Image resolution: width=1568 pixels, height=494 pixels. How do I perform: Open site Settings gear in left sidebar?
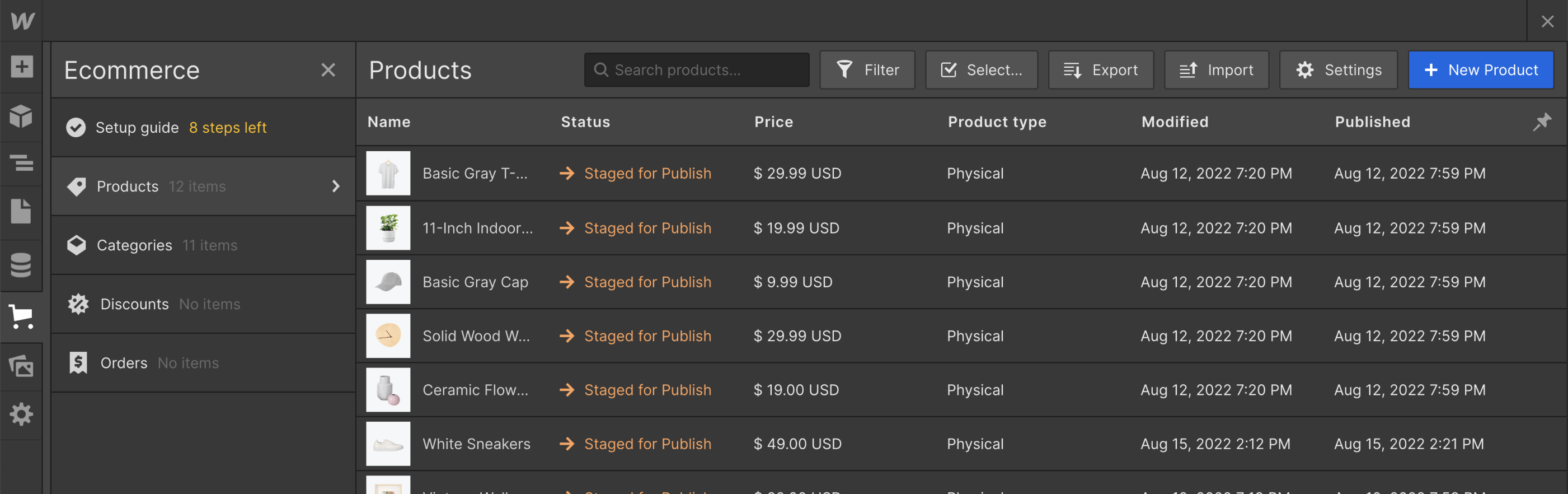pos(21,414)
